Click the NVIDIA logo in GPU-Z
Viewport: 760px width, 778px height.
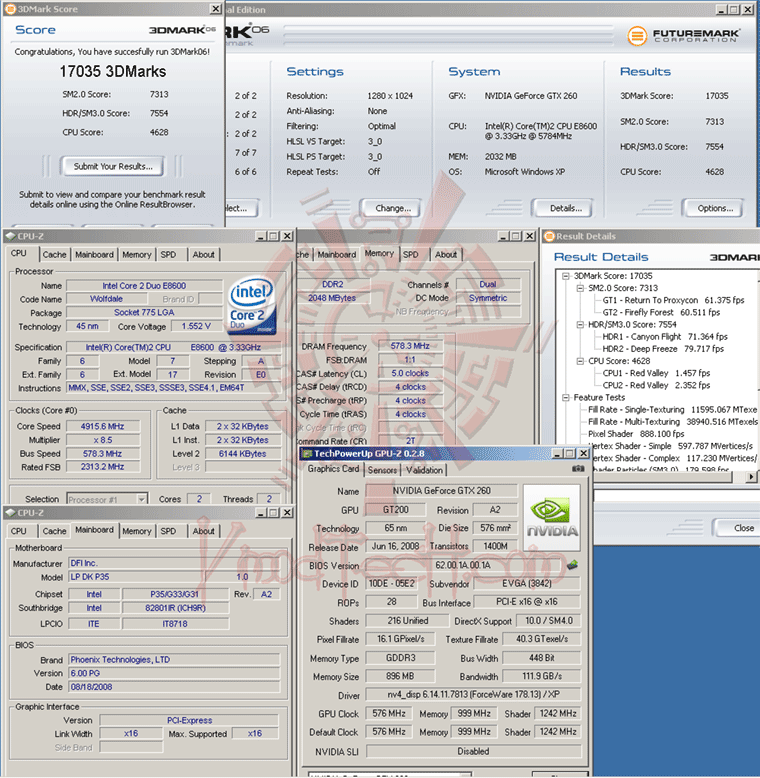tap(552, 518)
